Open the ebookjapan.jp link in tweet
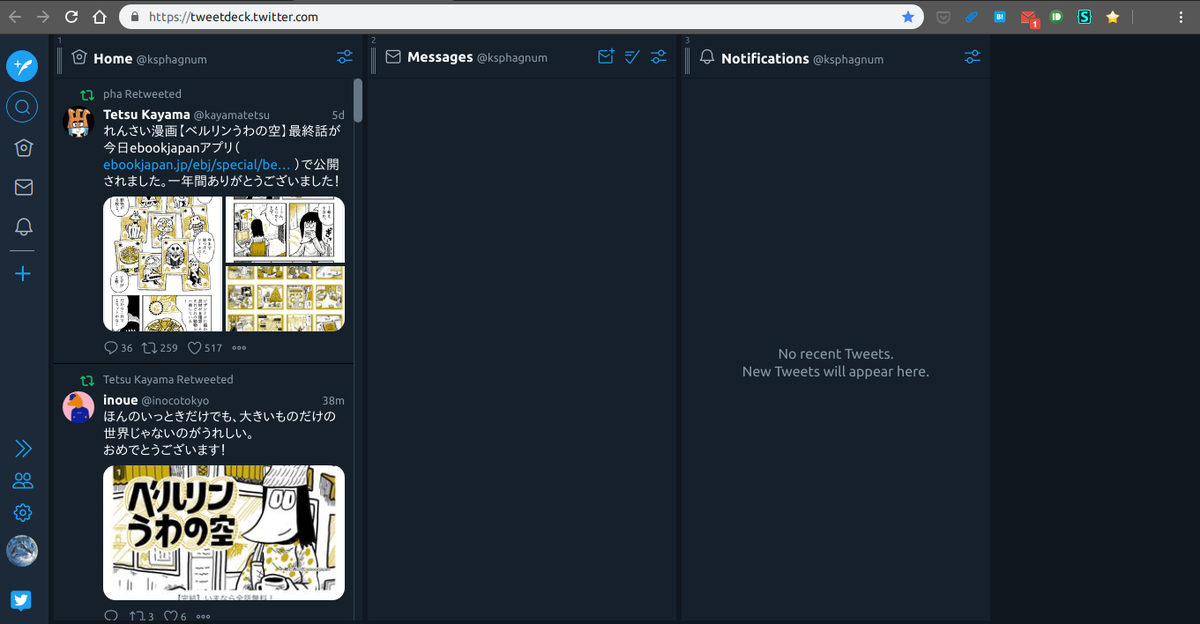This screenshot has width=1200, height=624. (197, 164)
